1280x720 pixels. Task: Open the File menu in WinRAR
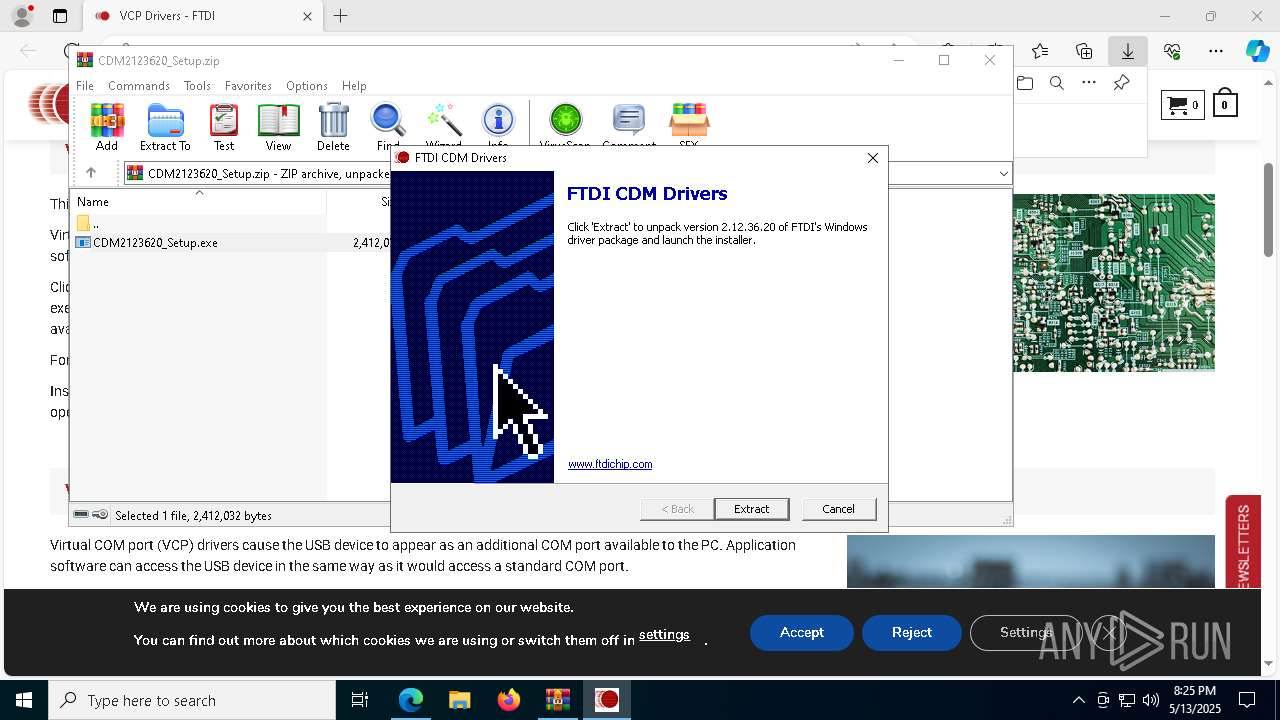[85, 86]
